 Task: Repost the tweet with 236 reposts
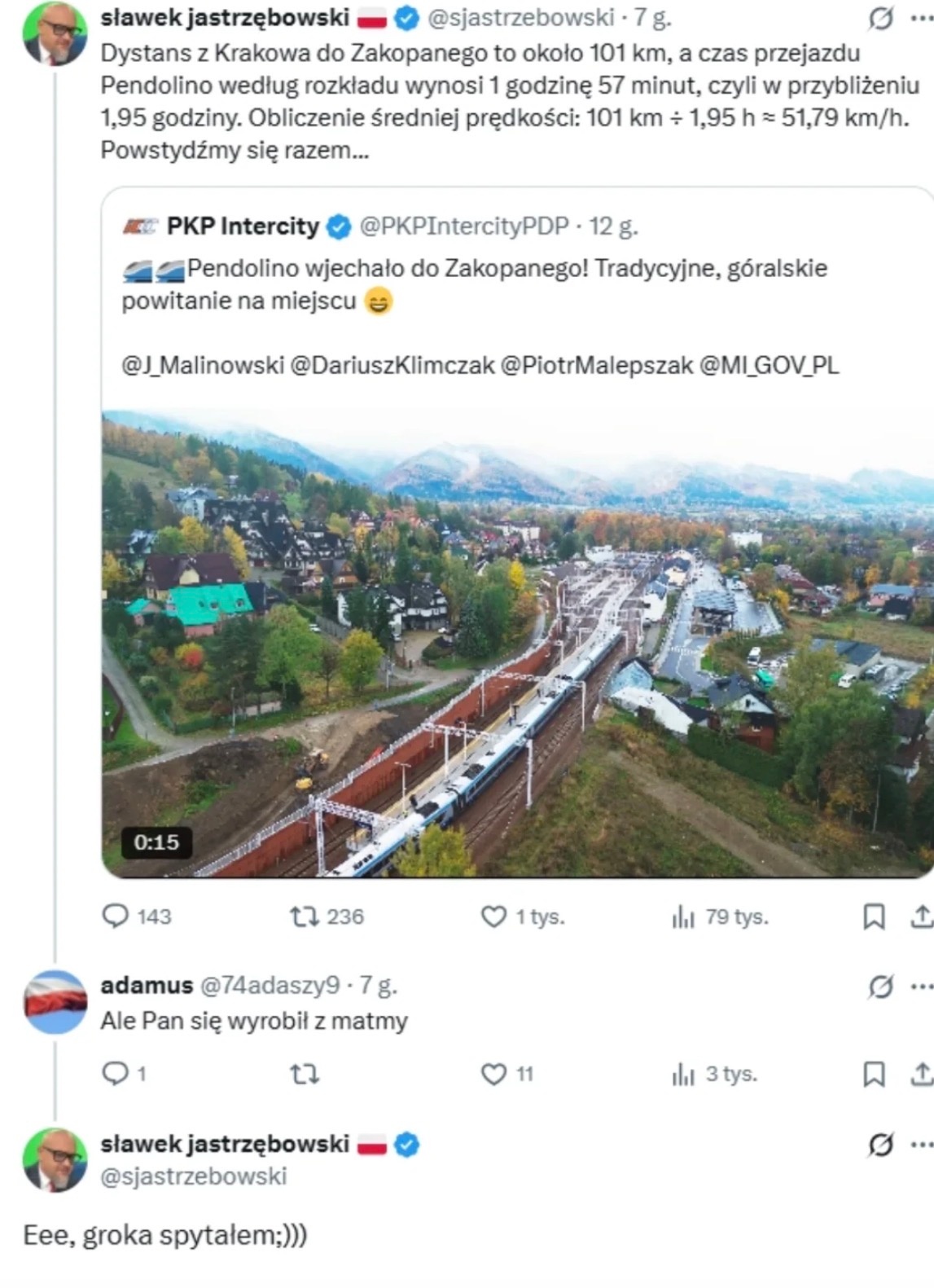click(305, 917)
